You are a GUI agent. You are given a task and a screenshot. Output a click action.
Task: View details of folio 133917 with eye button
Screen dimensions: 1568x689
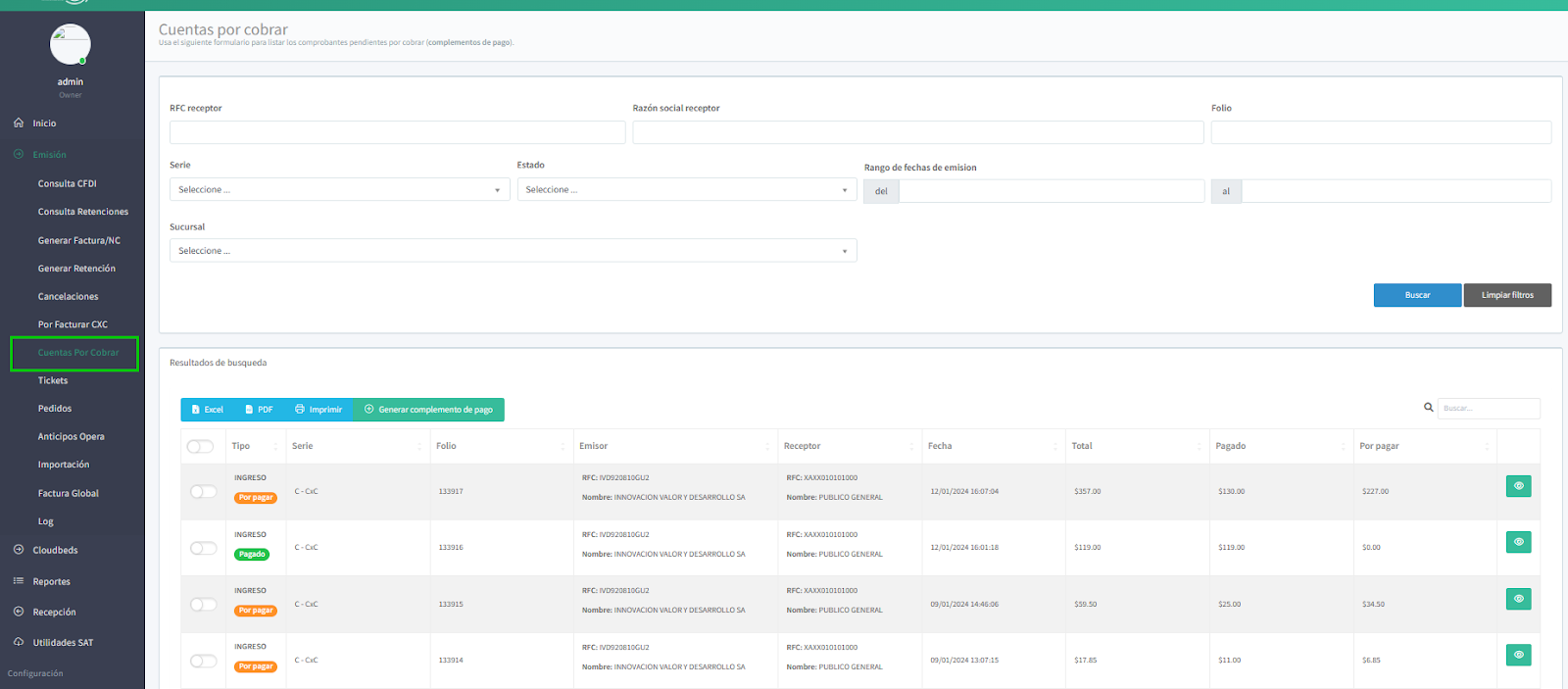(1518, 486)
